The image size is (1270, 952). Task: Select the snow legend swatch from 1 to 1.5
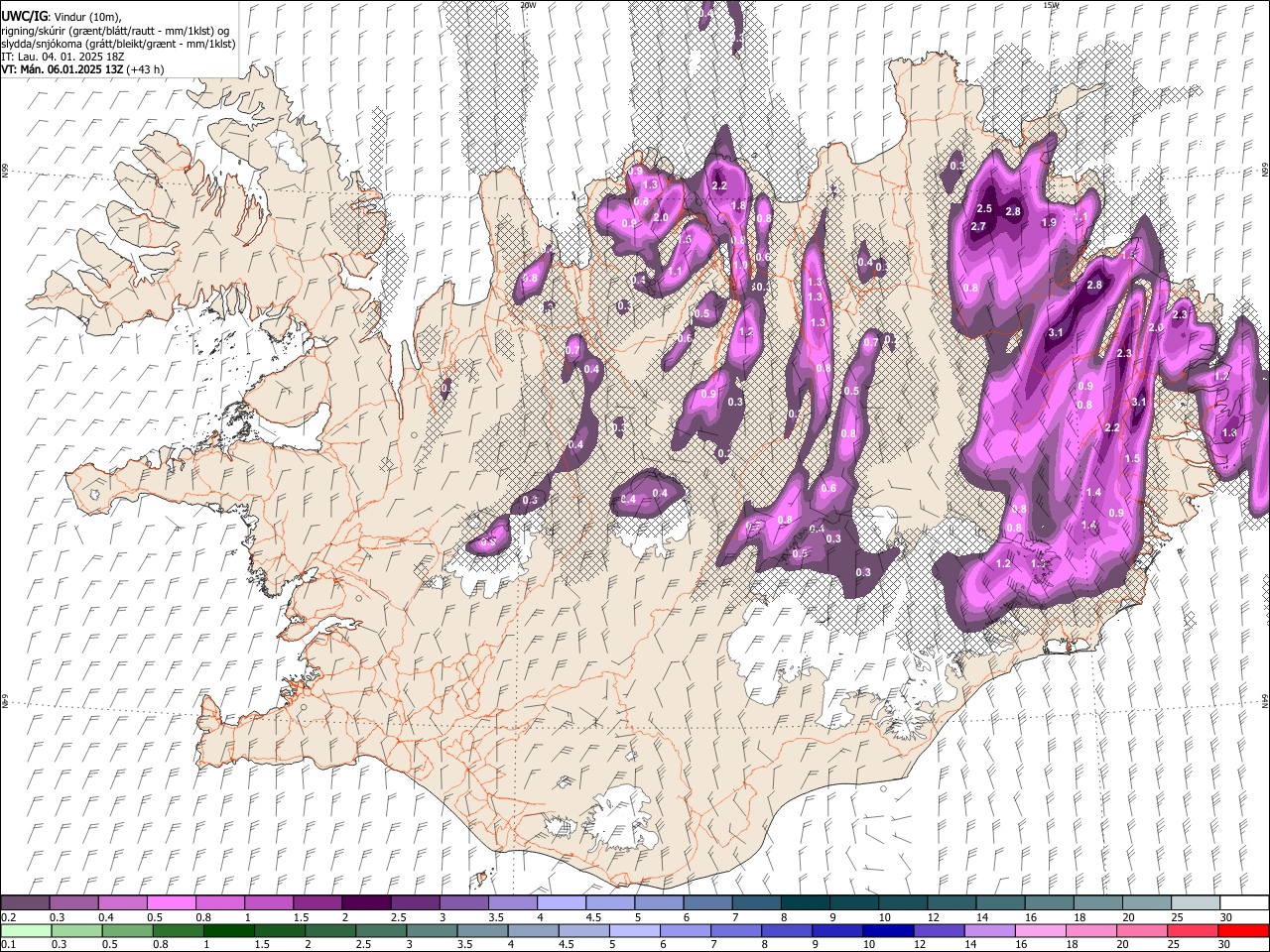pyautogui.click(x=269, y=903)
